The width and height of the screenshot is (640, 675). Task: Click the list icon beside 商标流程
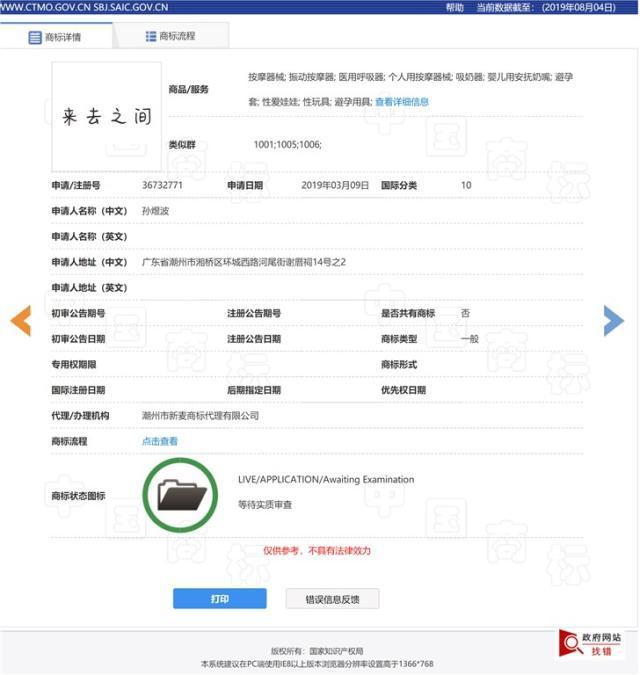click(151, 36)
